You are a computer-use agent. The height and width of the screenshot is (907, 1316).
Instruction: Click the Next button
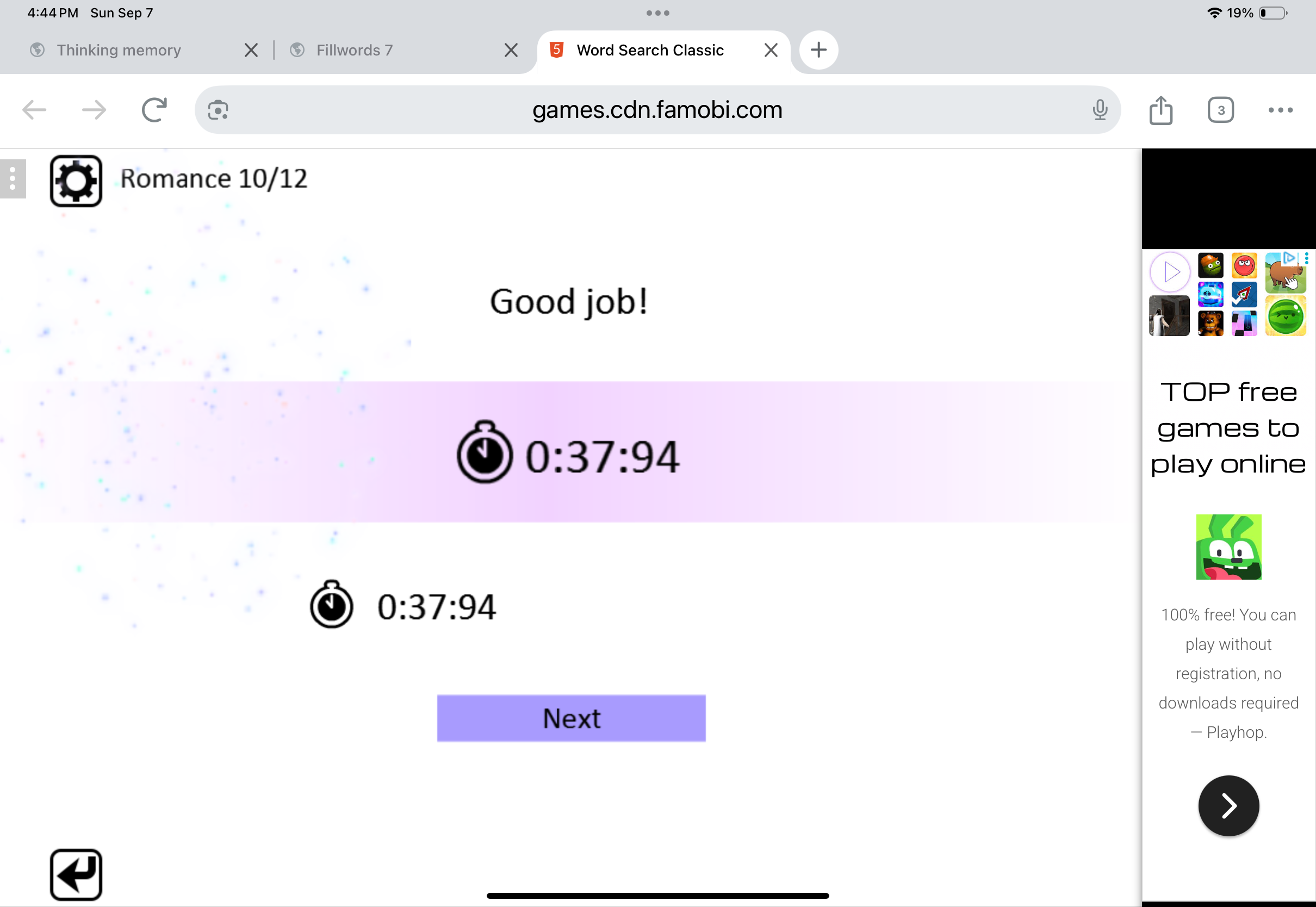(x=571, y=718)
